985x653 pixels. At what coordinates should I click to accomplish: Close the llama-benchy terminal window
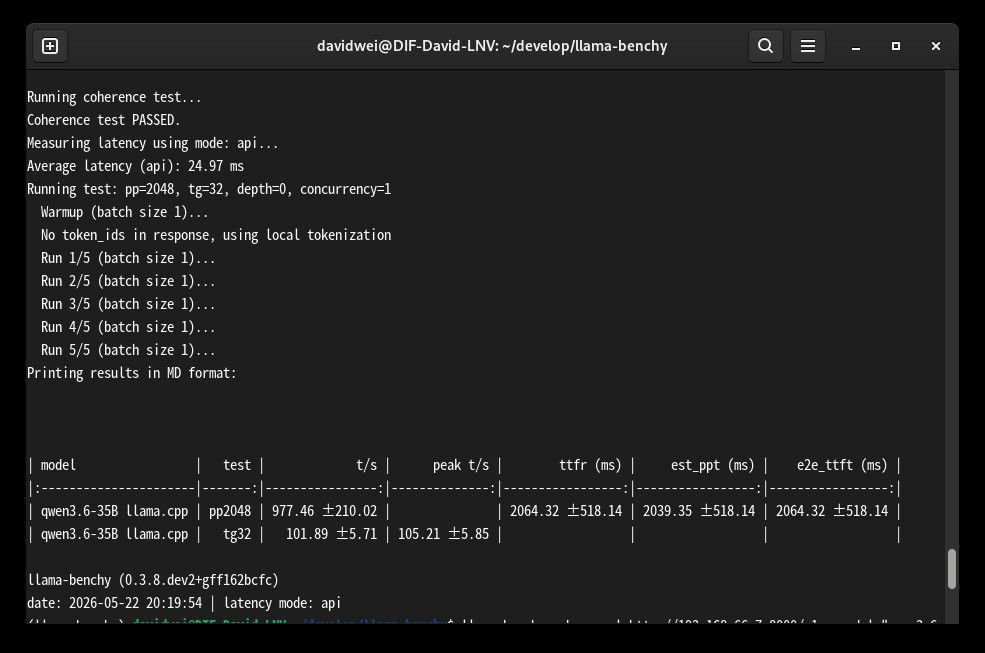[x=935, y=46]
